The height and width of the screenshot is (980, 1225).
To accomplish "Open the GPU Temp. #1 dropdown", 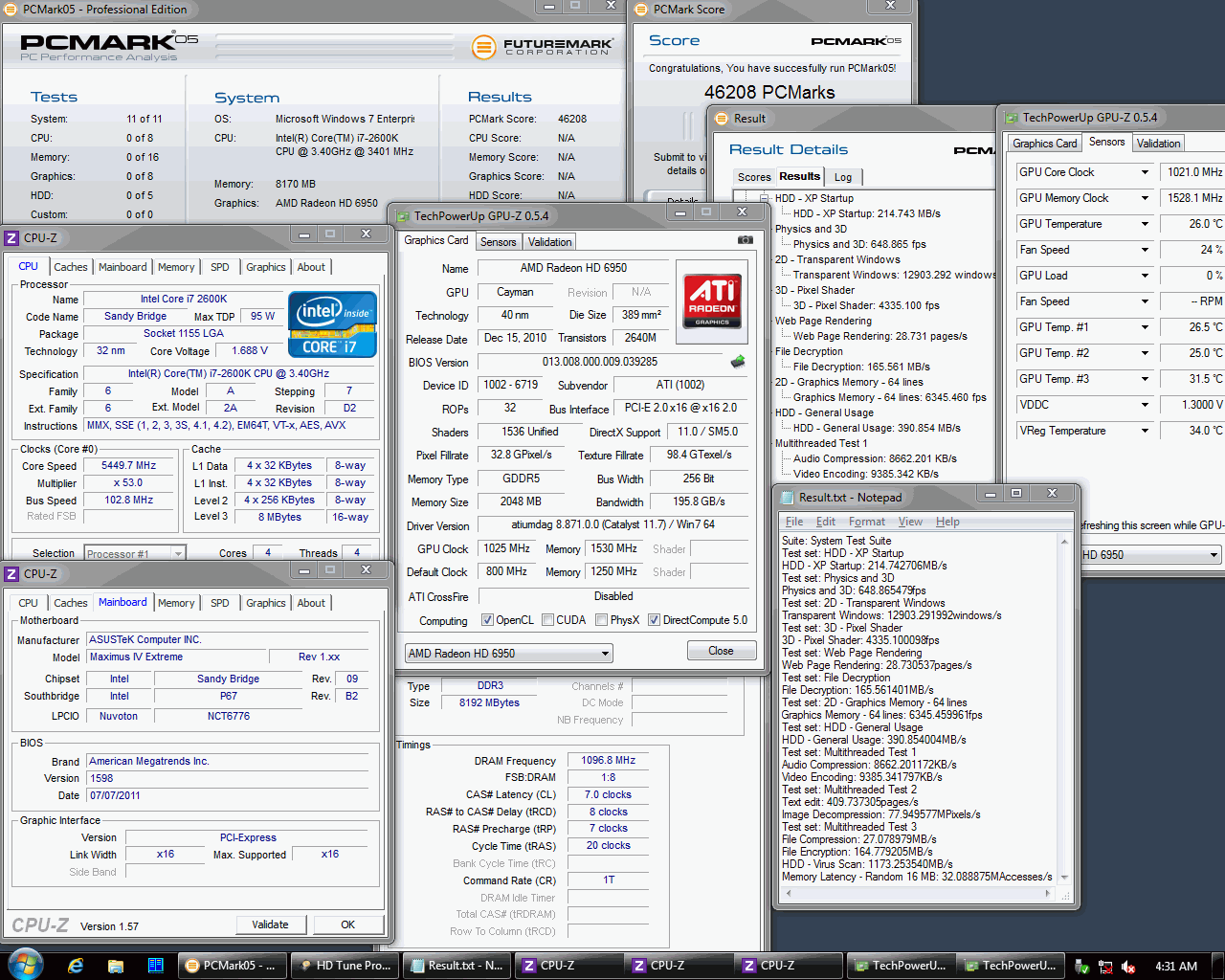I will point(1145,327).
